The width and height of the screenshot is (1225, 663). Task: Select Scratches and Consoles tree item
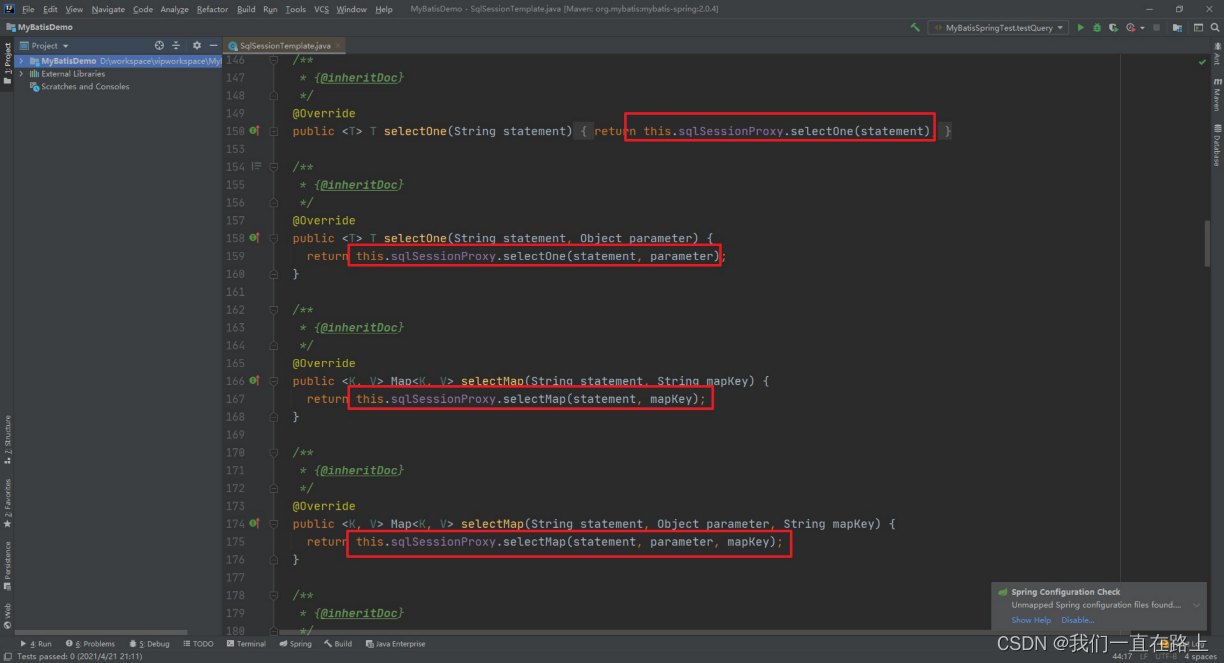click(79, 87)
